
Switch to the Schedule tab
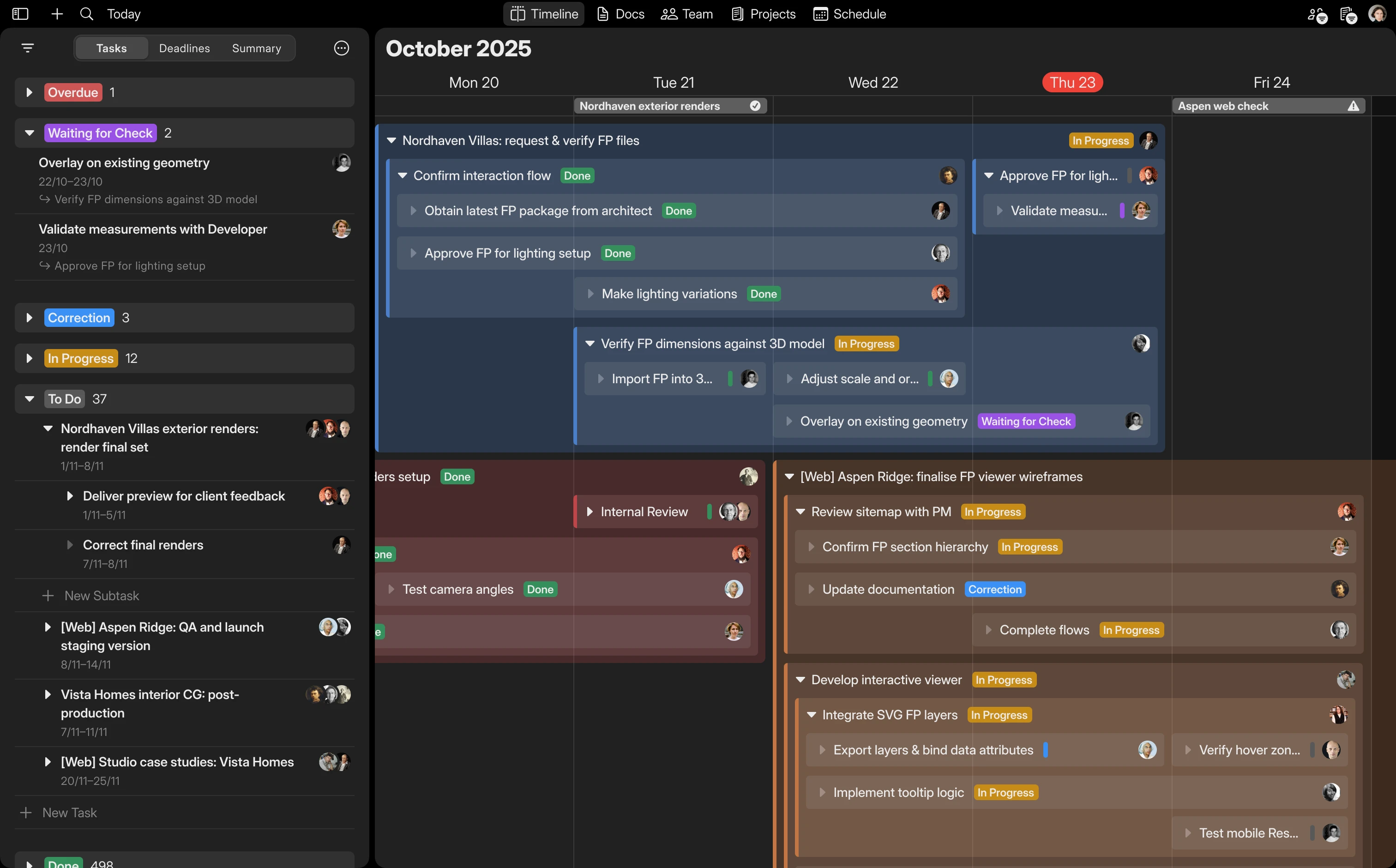click(x=849, y=14)
